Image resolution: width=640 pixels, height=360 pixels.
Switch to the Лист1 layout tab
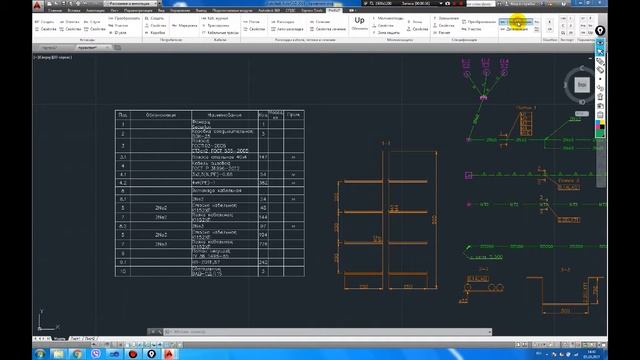click(76, 339)
